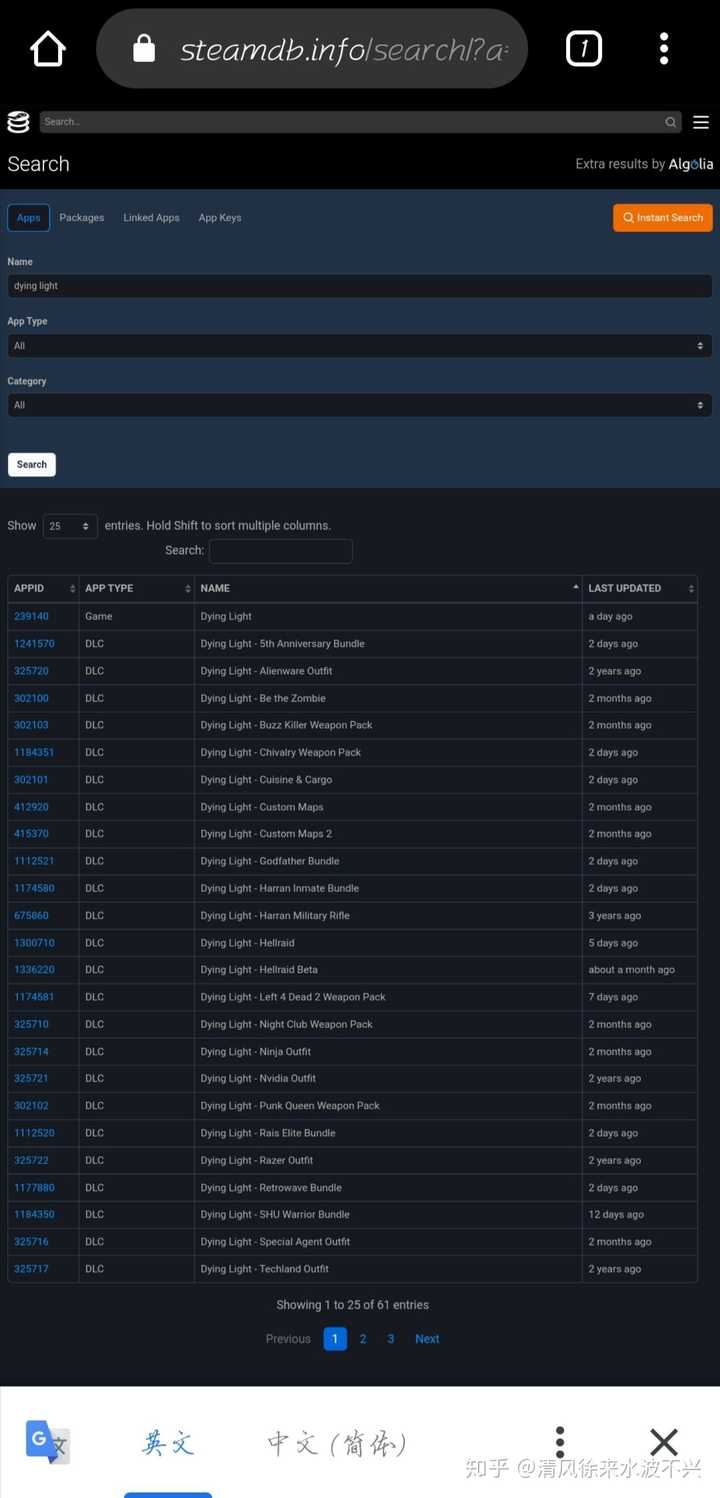Open app ID 1177880

35,1188
